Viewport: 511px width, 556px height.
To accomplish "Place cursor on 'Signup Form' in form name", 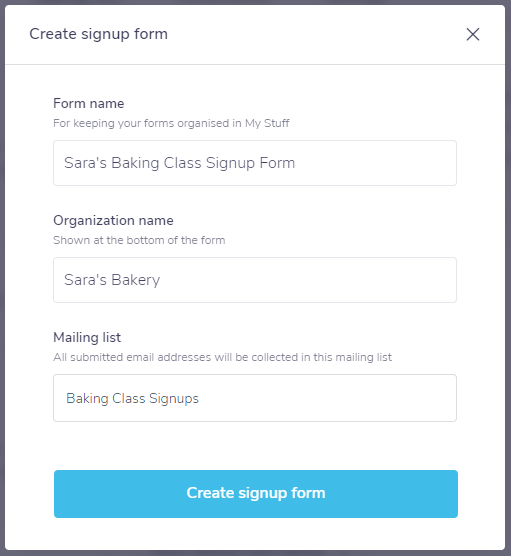I will click(x=250, y=163).
